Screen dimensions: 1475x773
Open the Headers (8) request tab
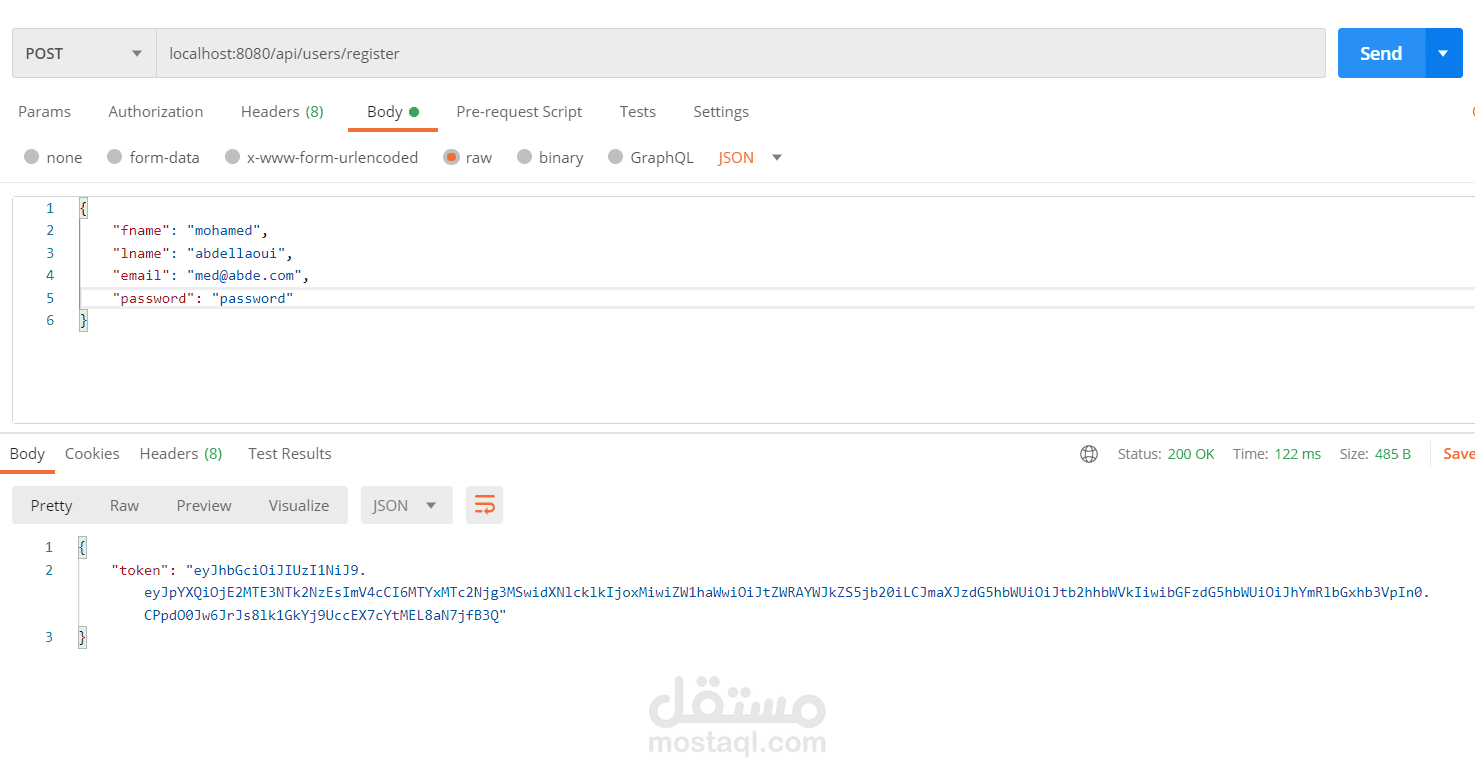[x=282, y=111]
